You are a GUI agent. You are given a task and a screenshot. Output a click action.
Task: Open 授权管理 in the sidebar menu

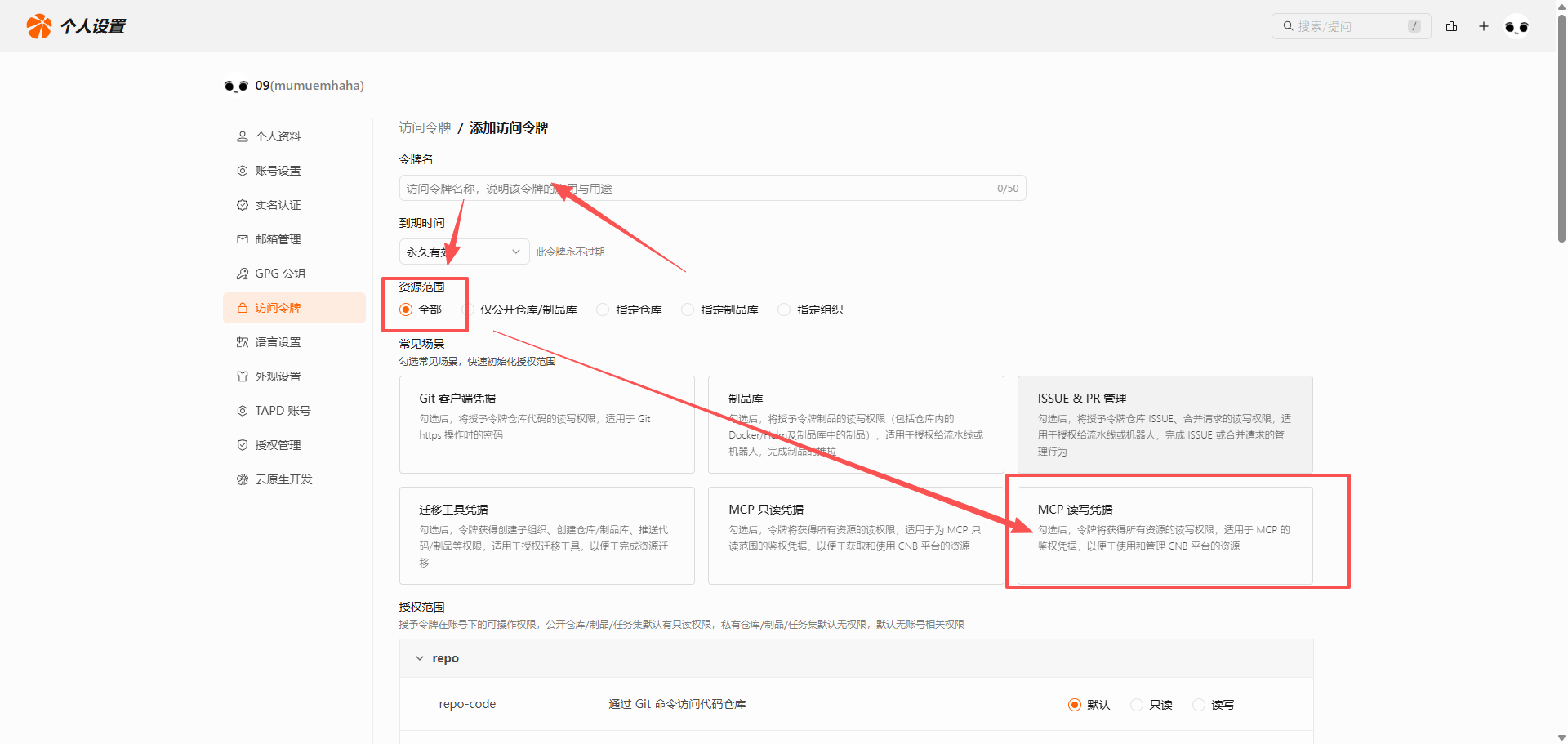[278, 445]
